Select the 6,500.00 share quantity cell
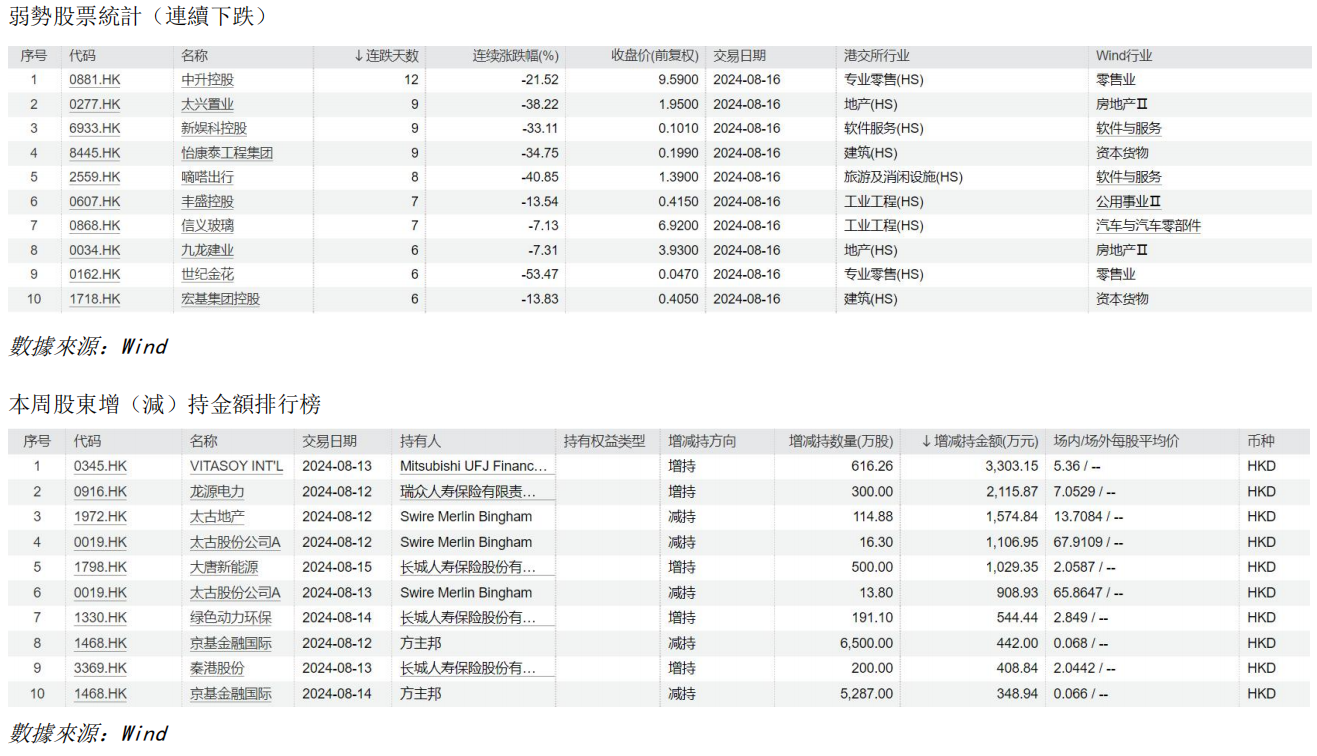 click(866, 643)
